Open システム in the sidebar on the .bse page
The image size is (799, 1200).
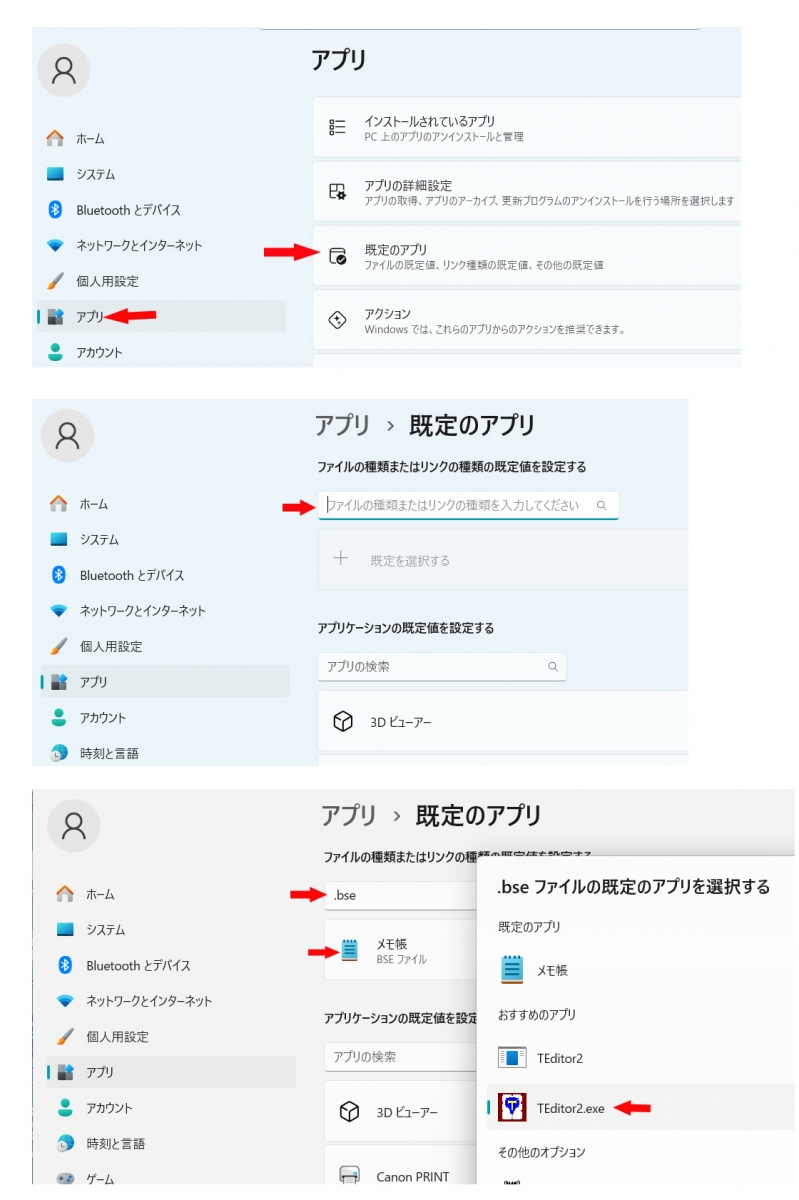click(x=105, y=930)
